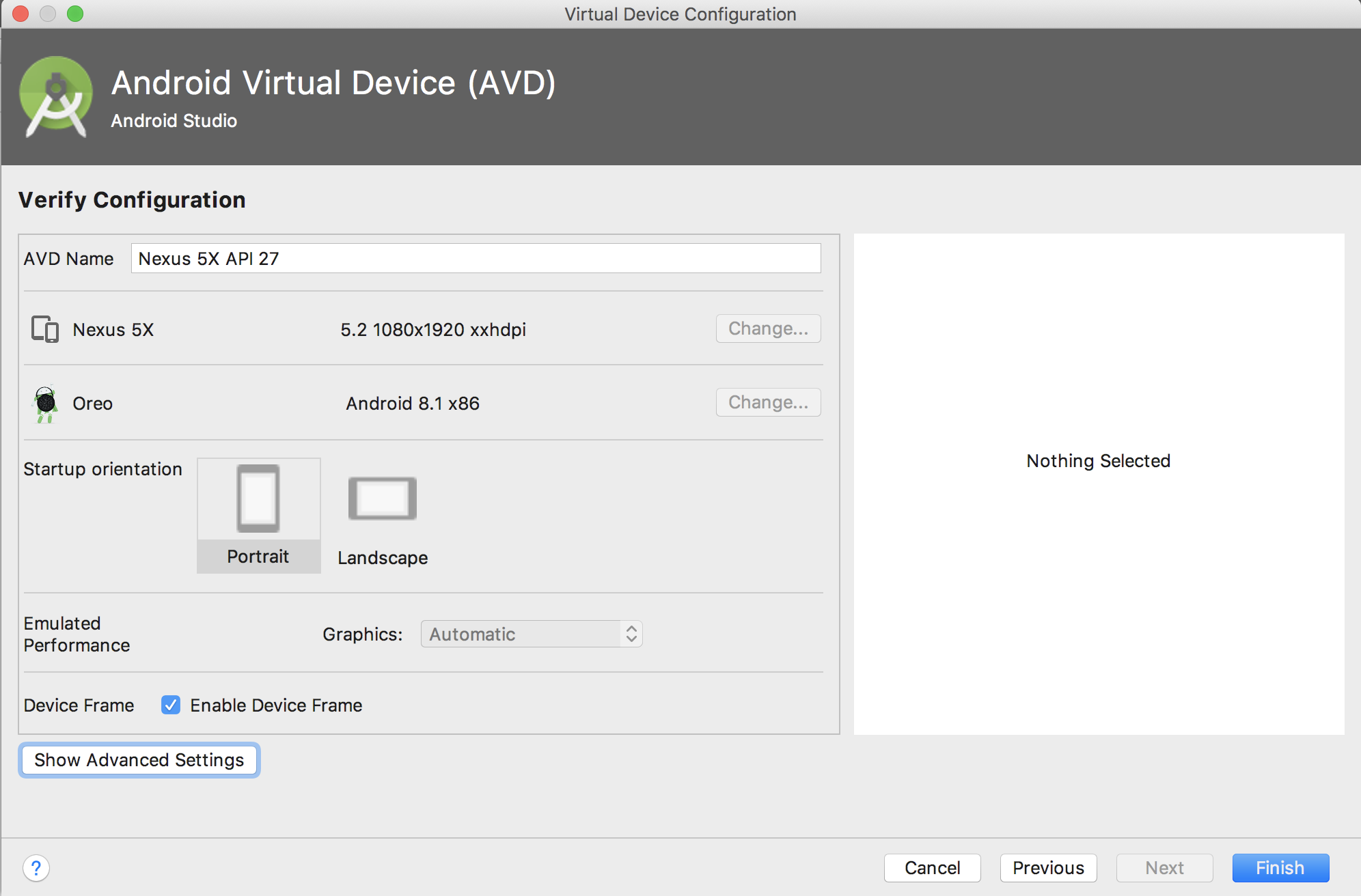This screenshot has width=1361, height=896.
Task: Choose the Landscape startup orientation label
Action: click(383, 558)
